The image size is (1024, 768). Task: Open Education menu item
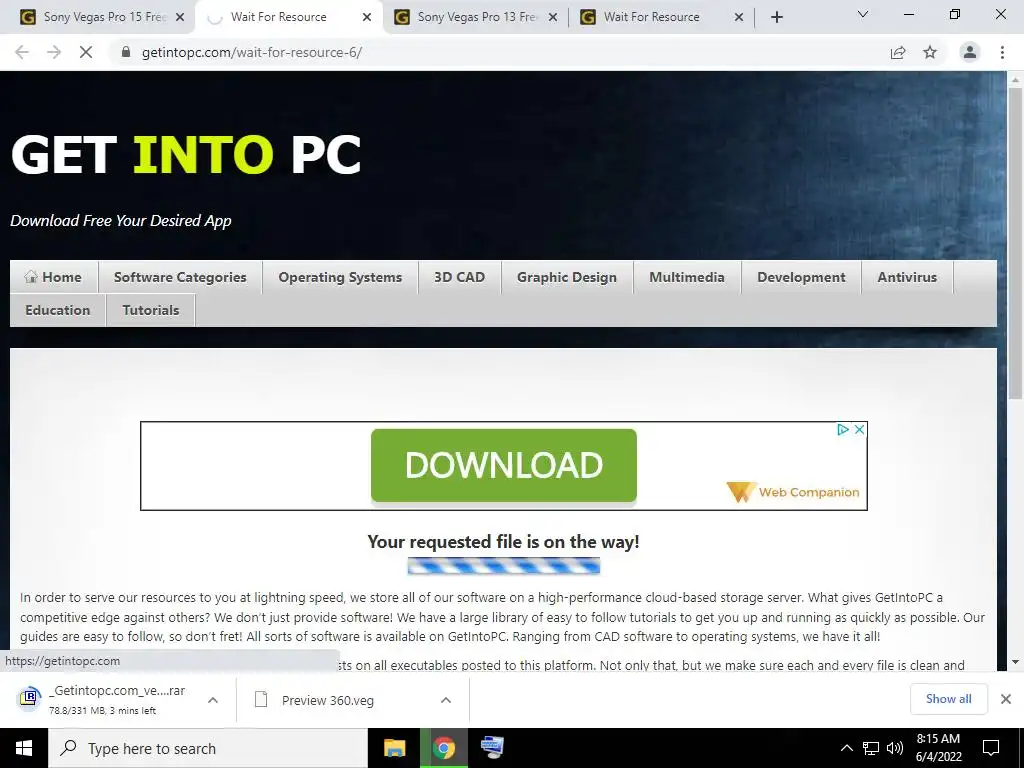click(x=57, y=310)
